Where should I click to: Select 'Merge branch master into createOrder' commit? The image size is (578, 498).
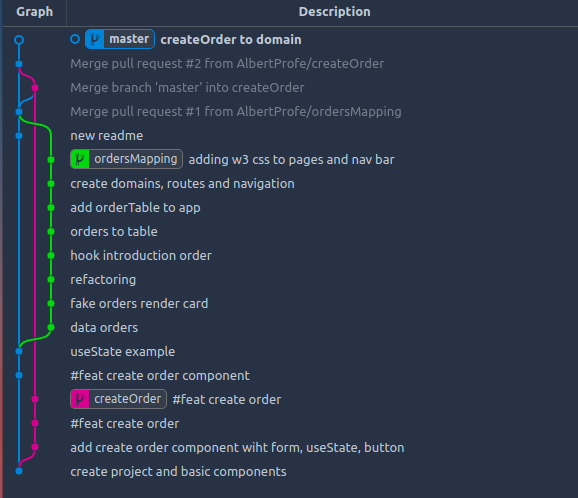[187, 88]
